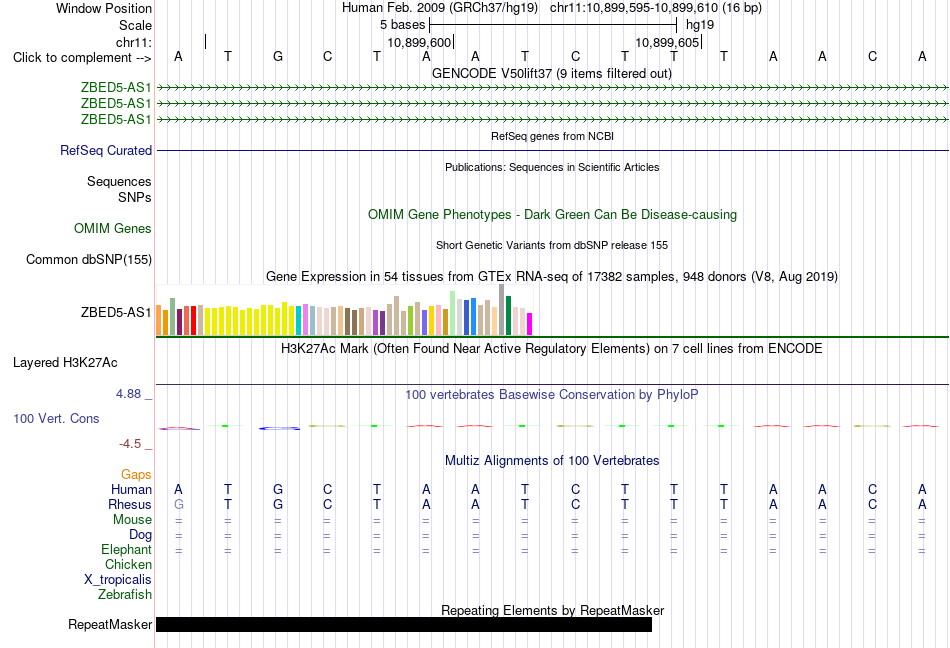The width and height of the screenshot is (950, 648).
Task: Click the dark green bar in GTEx chart
Action: (508, 316)
